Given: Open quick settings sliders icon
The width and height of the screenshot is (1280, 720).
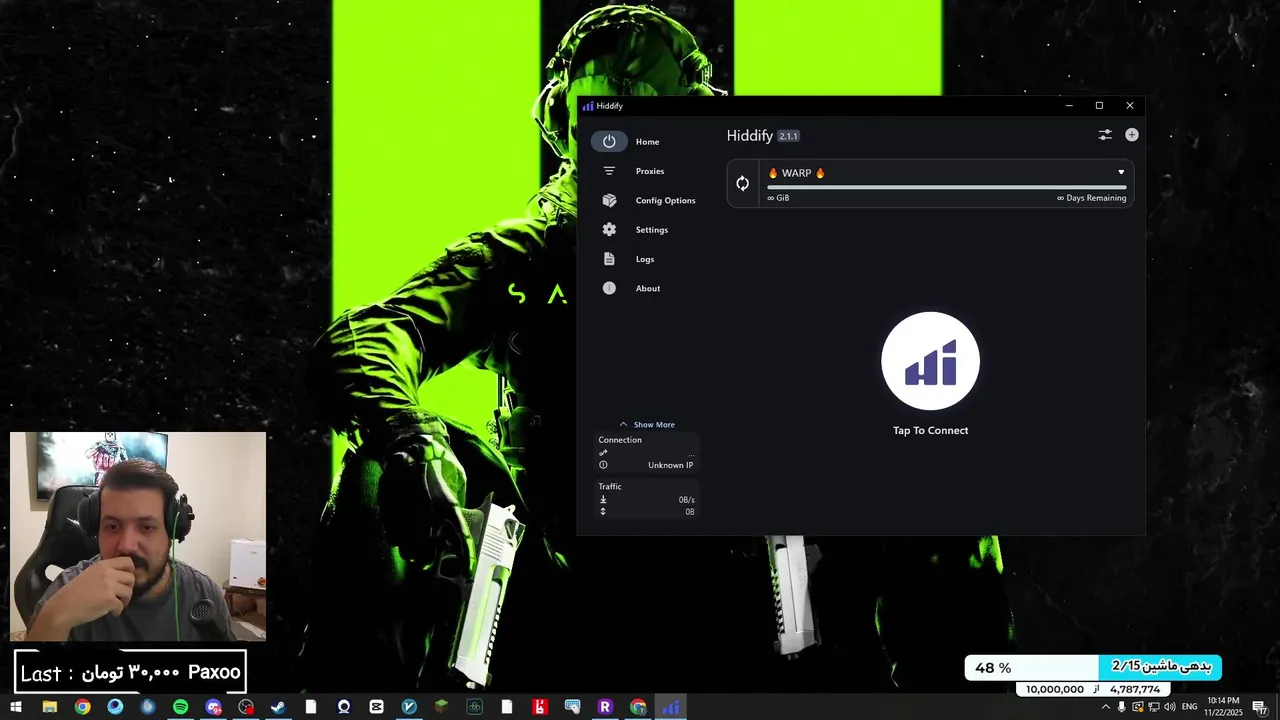Looking at the screenshot, I should coord(1105,135).
